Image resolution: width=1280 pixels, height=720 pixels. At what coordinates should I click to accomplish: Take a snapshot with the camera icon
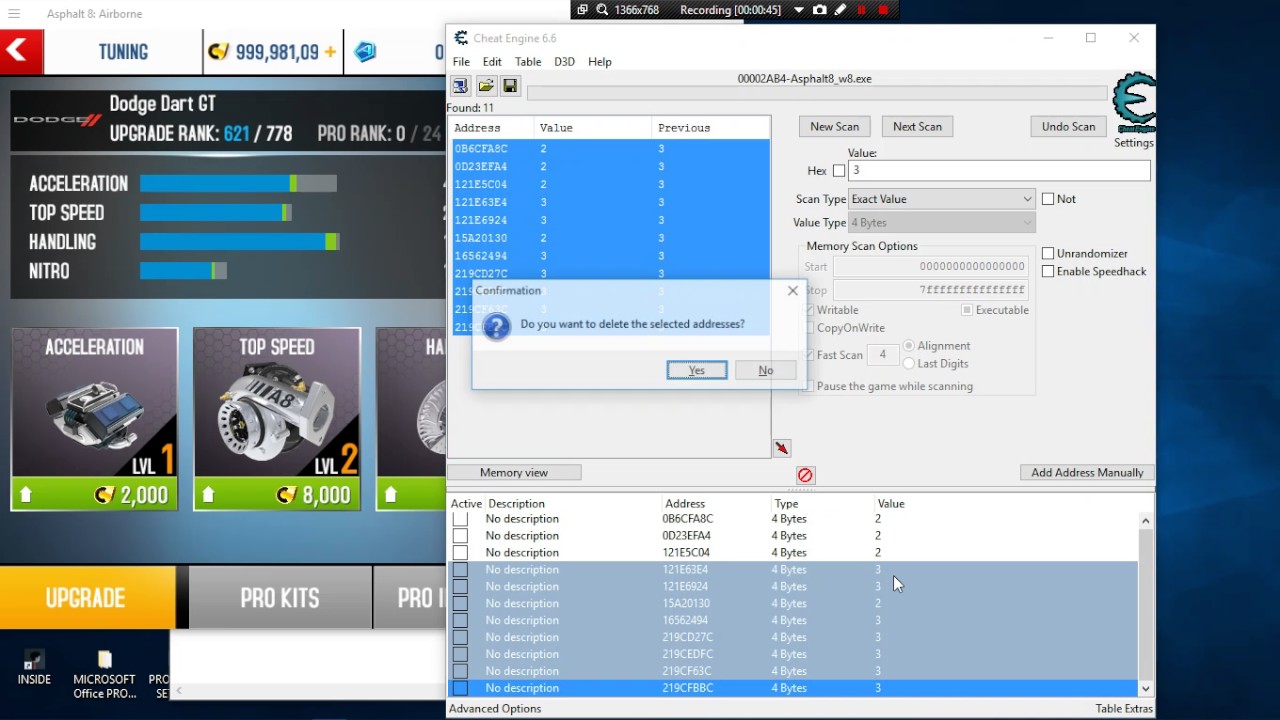coord(820,10)
